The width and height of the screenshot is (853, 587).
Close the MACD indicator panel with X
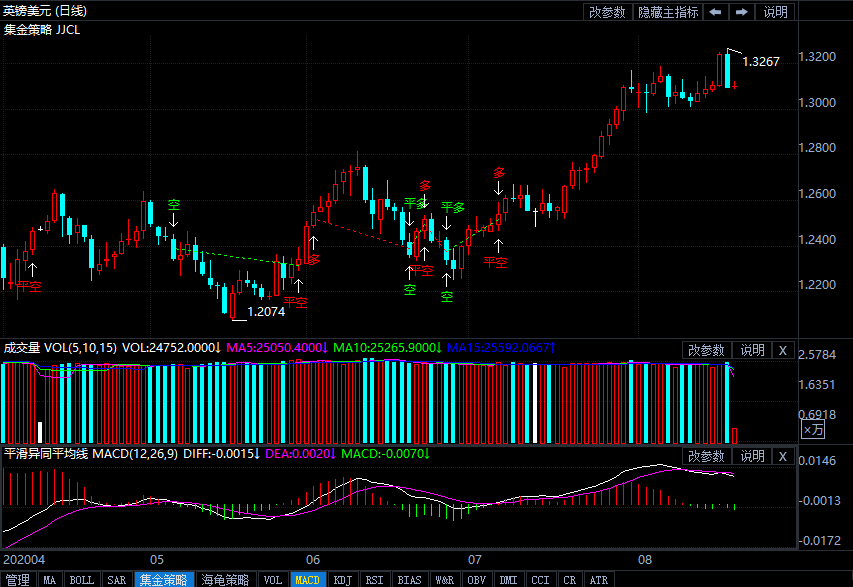(x=783, y=456)
